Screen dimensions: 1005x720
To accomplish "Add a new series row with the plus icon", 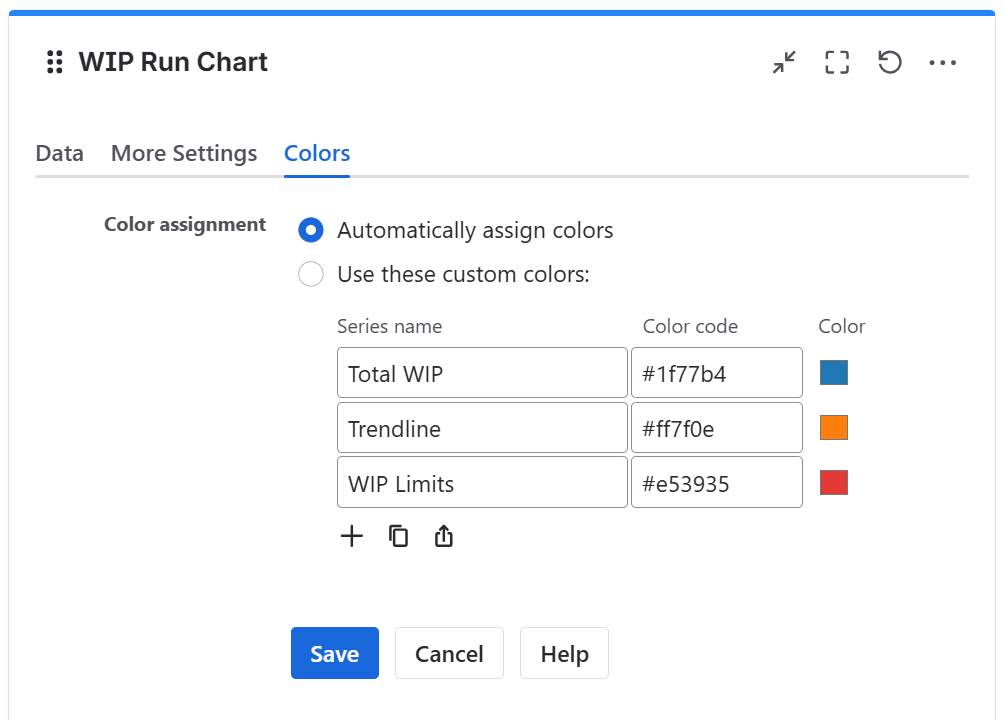I will (x=352, y=536).
